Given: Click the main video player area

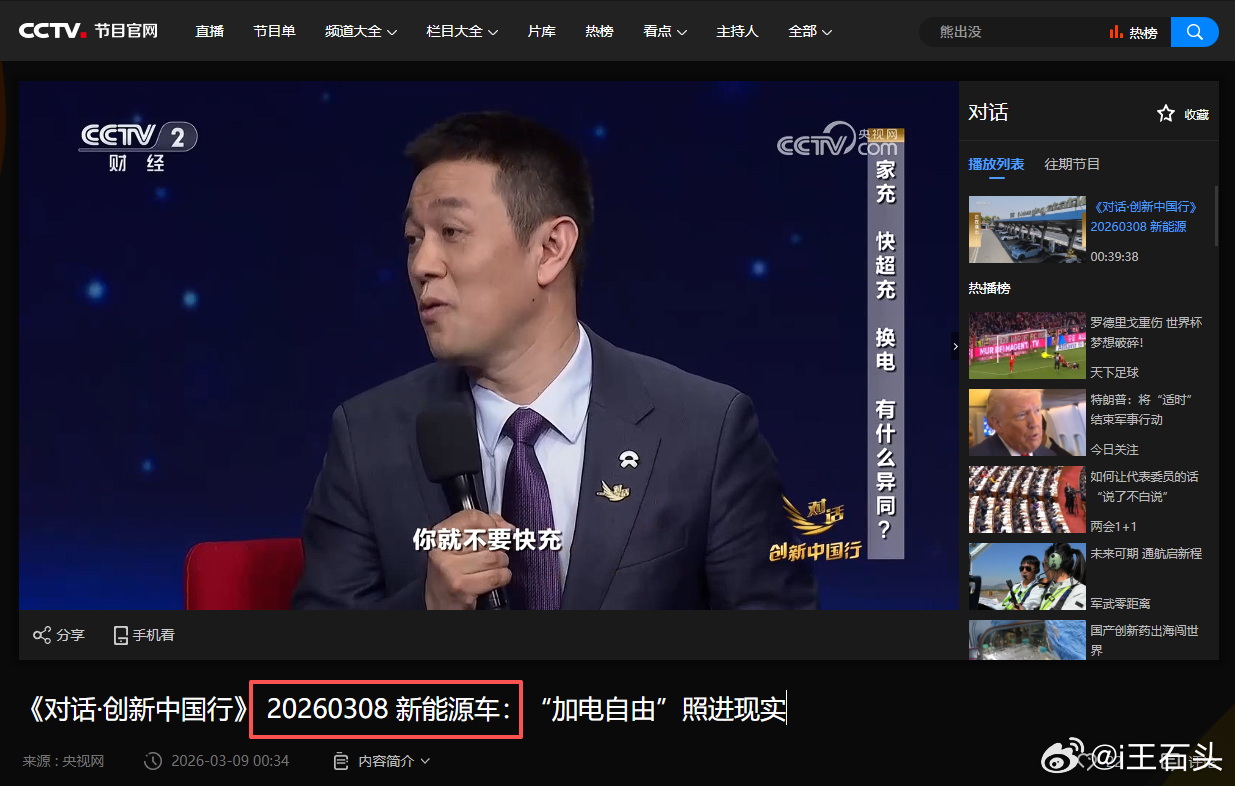Looking at the screenshot, I should pyautogui.click(x=489, y=345).
